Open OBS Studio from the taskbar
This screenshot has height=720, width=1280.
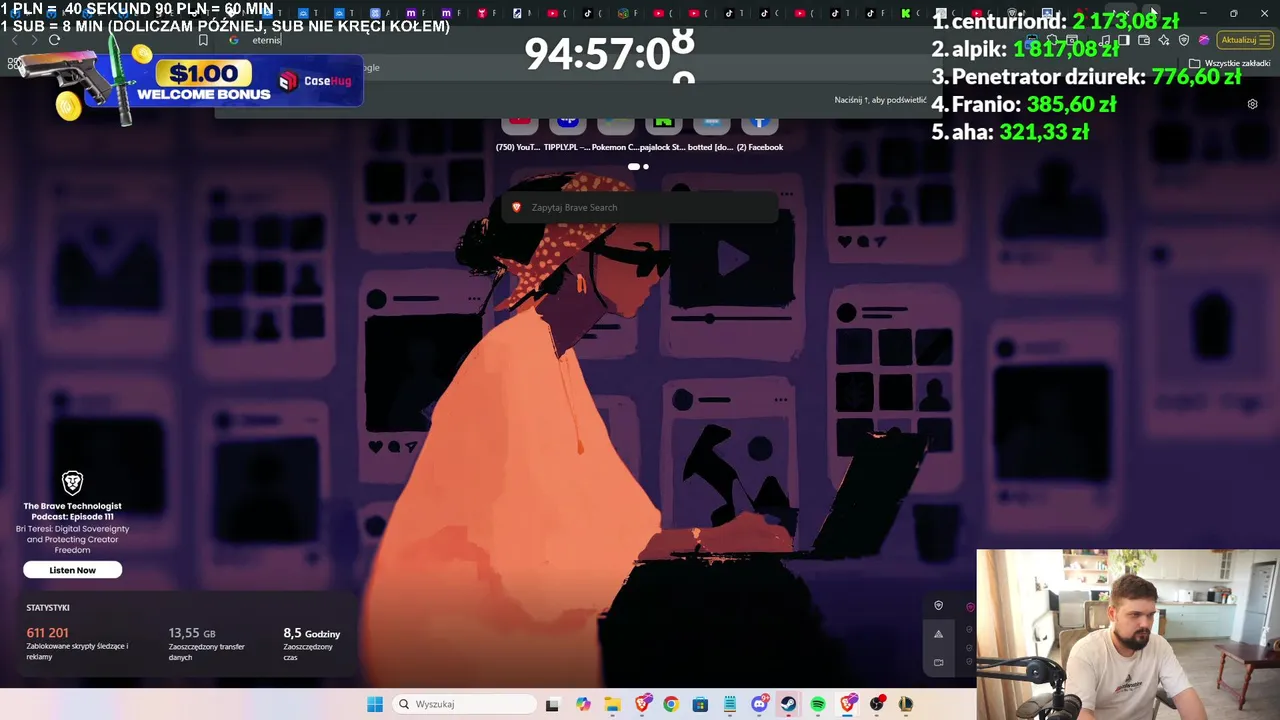tap(877, 704)
